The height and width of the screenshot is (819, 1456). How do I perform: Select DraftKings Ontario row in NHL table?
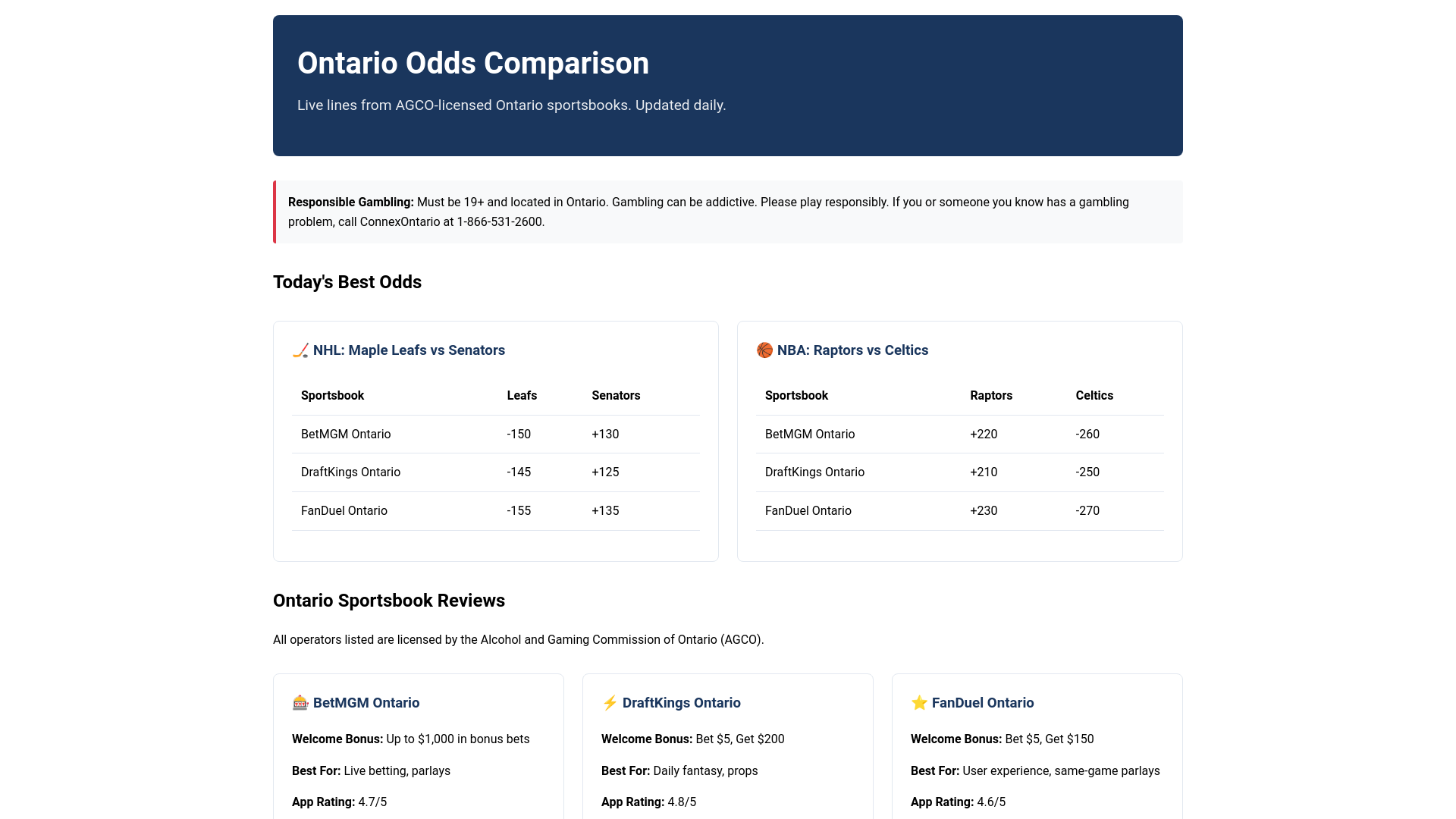tap(496, 472)
